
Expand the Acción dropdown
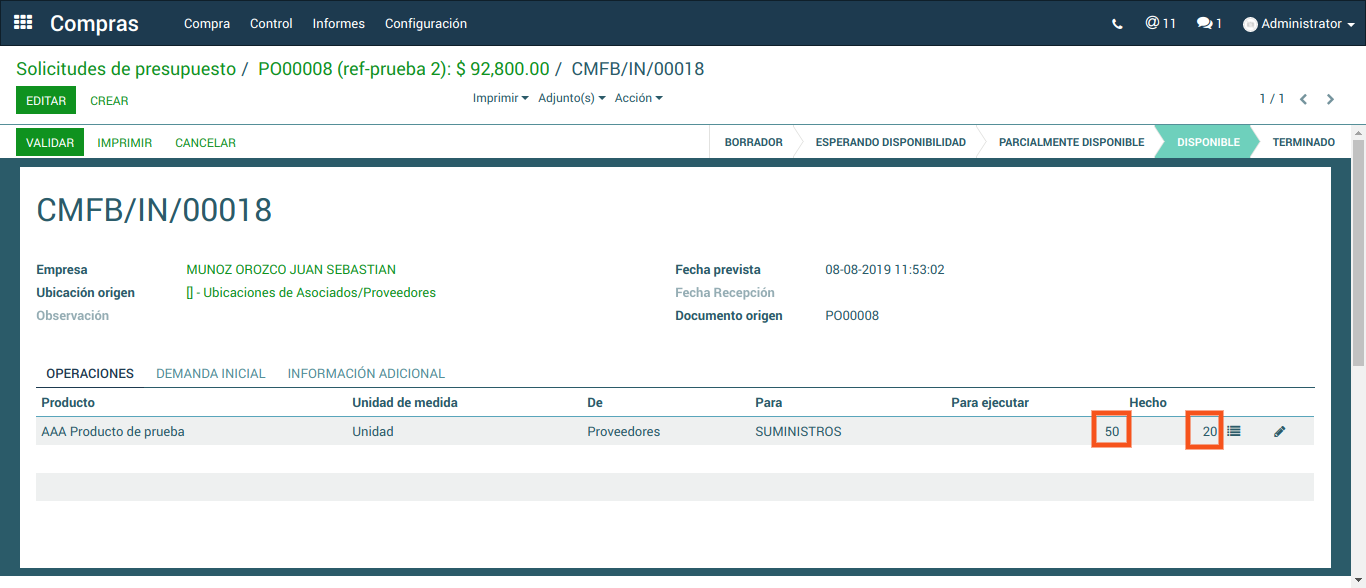pyautogui.click(x=638, y=98)
